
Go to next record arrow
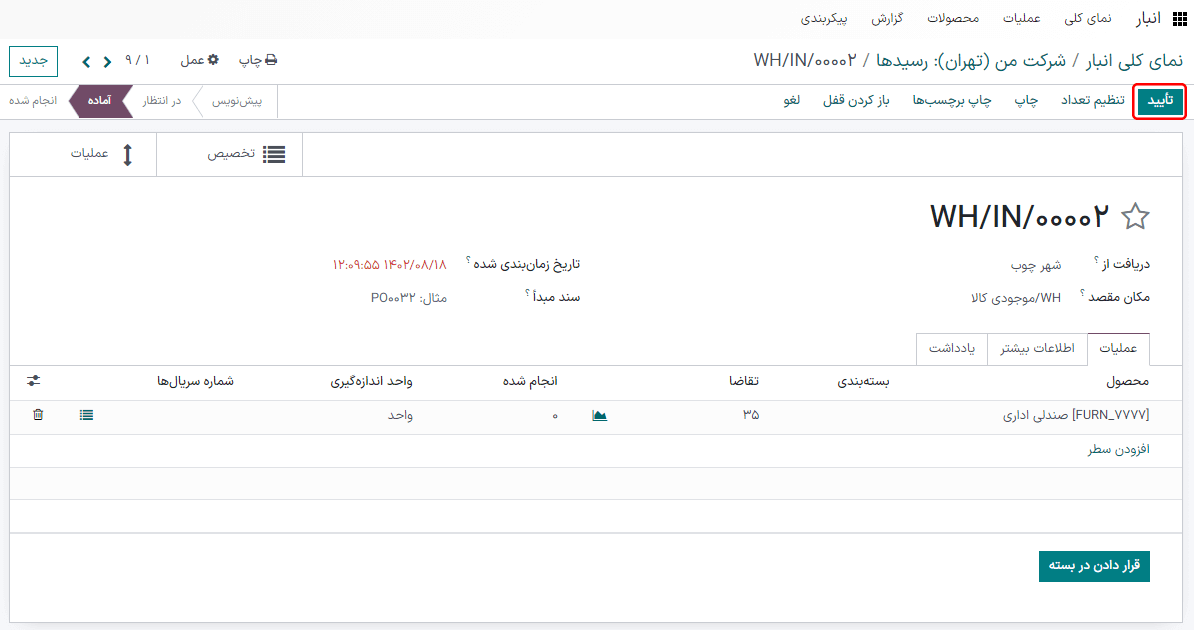(x=86, y=61)
